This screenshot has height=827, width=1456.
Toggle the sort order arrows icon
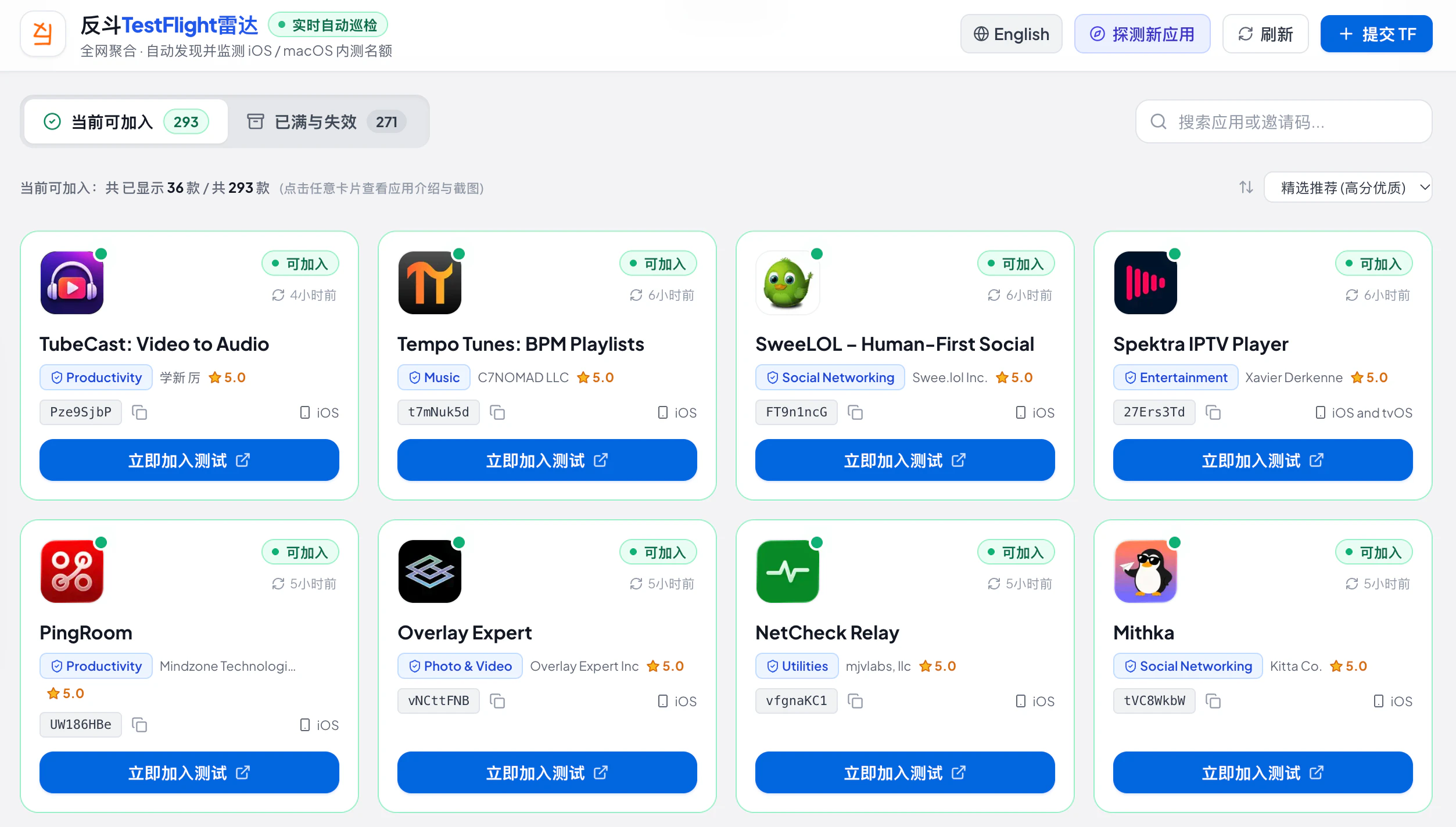click(x=1246, y=188)
